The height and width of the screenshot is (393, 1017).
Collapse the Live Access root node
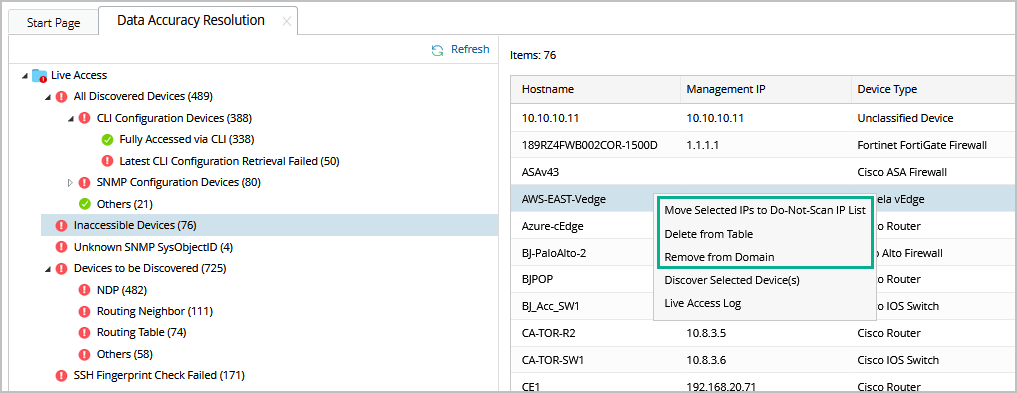pyautogui.click(x=25, y=76)
